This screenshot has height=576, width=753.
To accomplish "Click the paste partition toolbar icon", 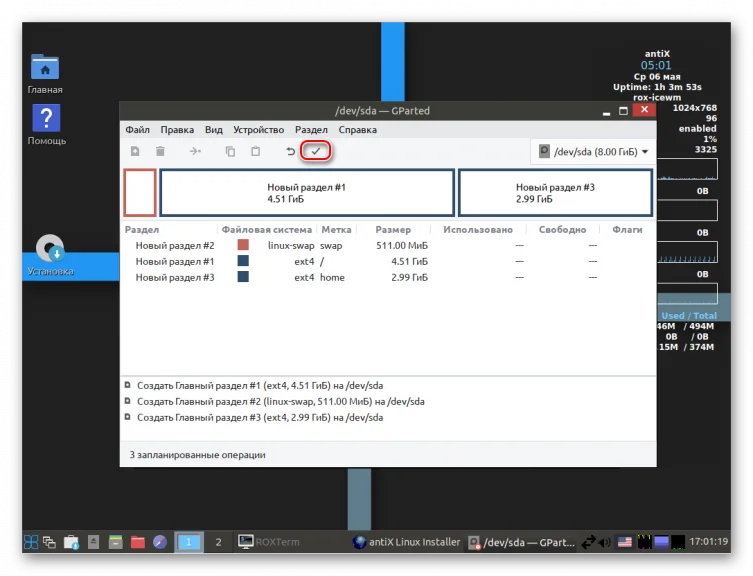I will (x=255, y=151).
